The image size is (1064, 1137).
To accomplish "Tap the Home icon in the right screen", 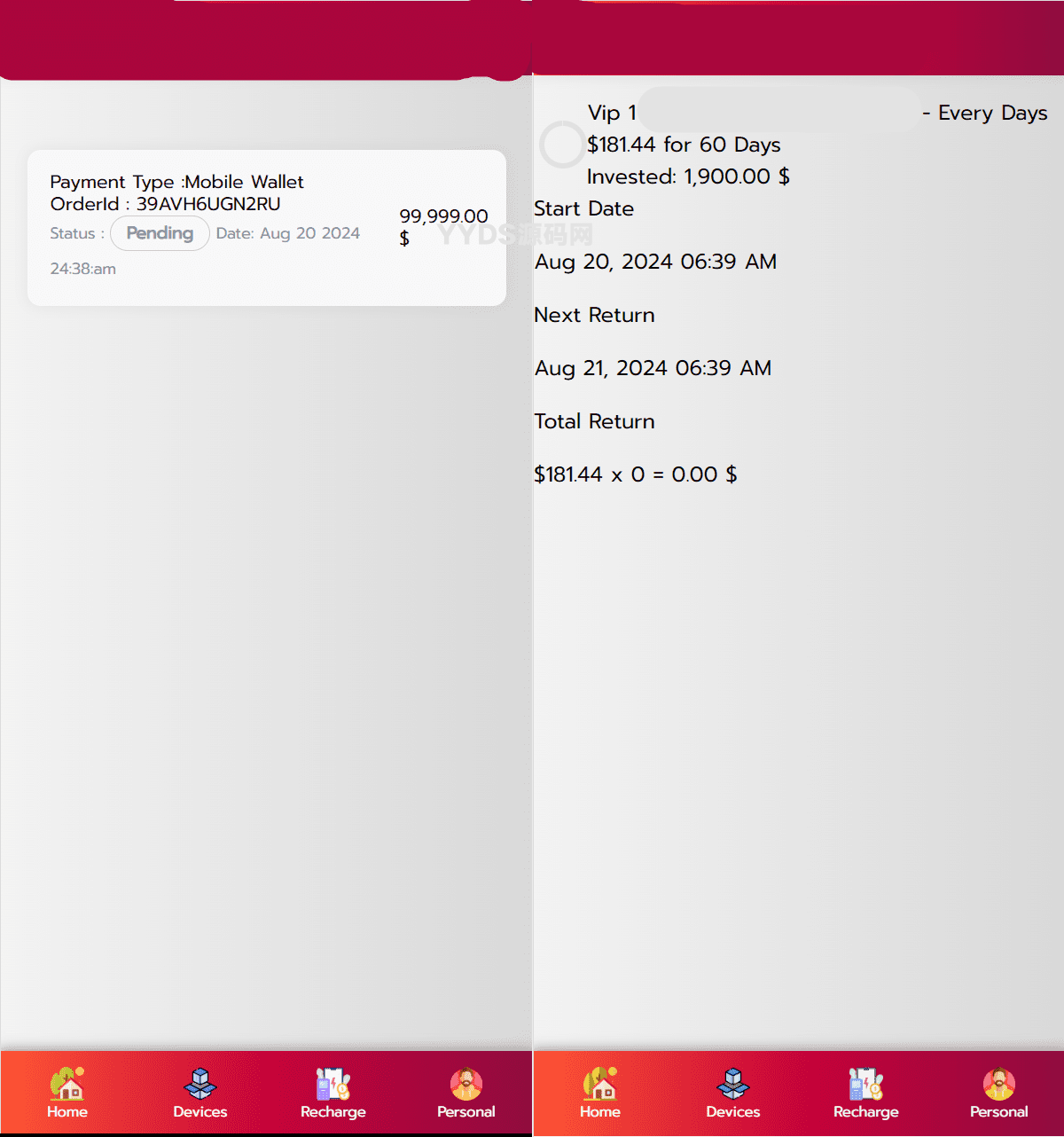I will (x=600, y=1092).
